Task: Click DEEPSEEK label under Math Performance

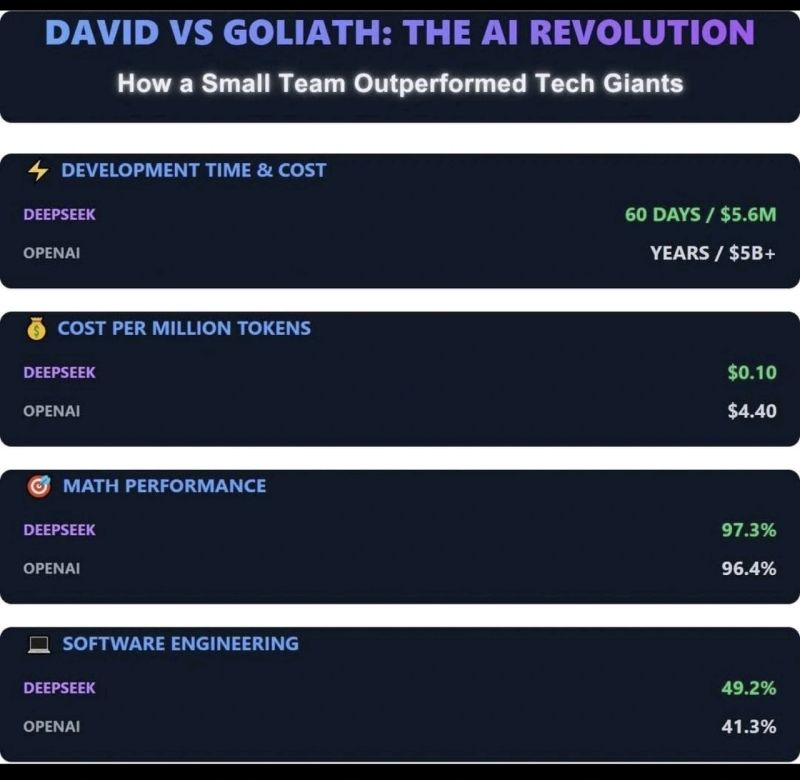Action: click(x=59, y=530)
